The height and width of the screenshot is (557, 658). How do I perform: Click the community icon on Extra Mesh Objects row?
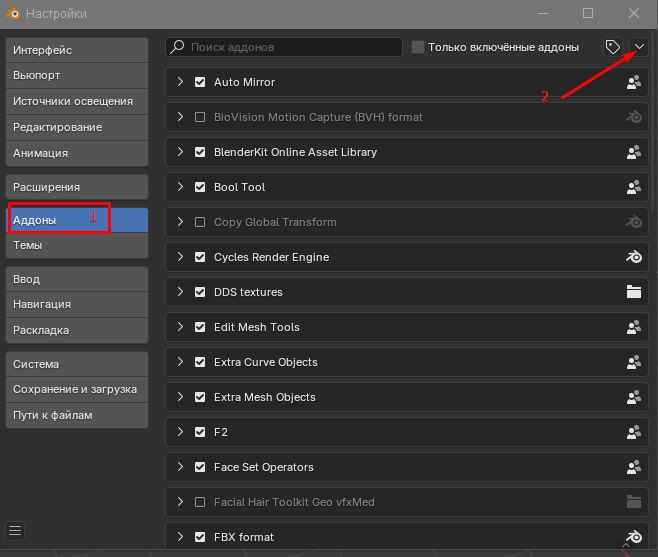(x=634, y=397)
